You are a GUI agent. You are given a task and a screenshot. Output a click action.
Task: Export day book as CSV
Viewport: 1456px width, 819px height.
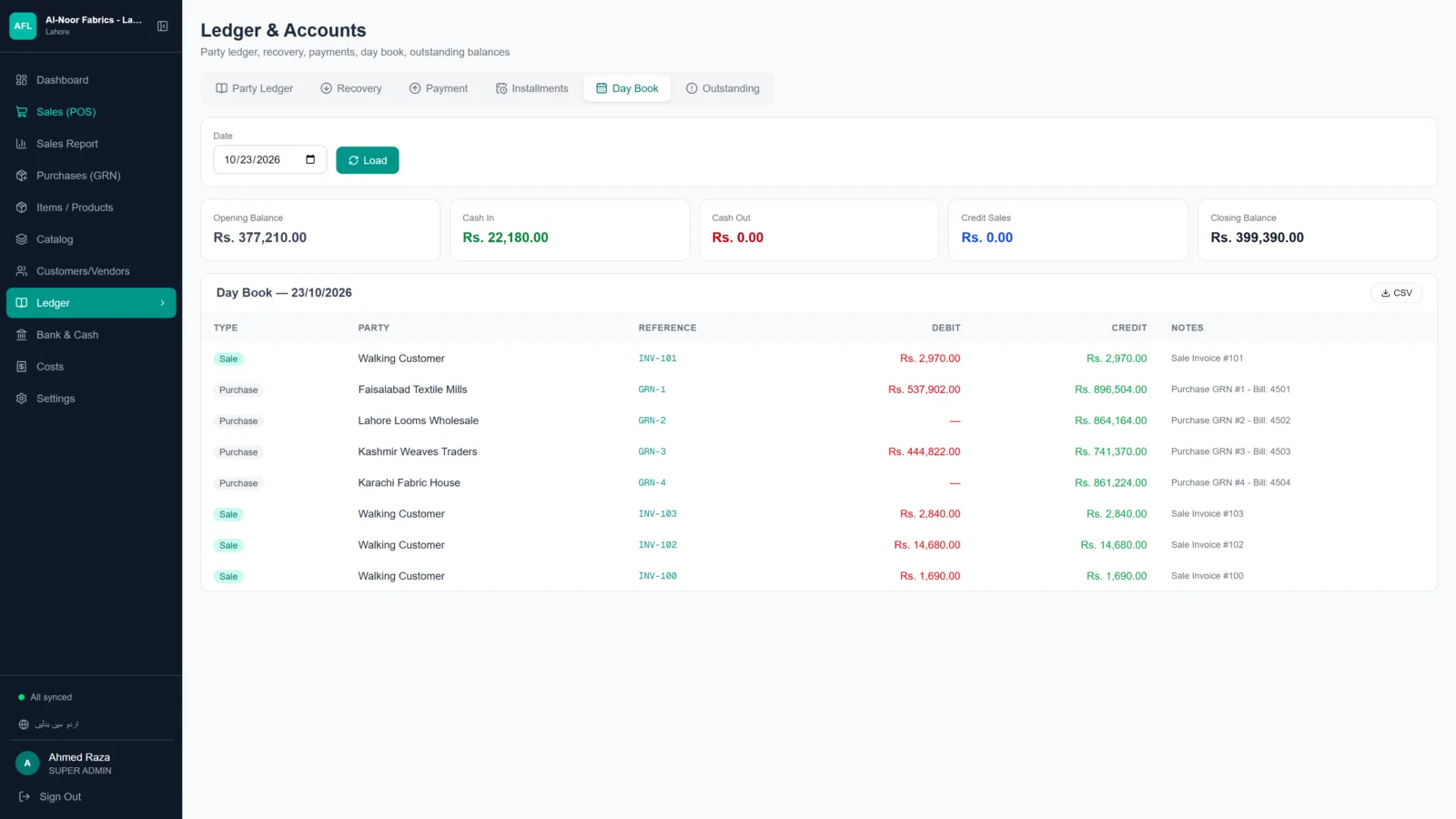point(1397,293)
